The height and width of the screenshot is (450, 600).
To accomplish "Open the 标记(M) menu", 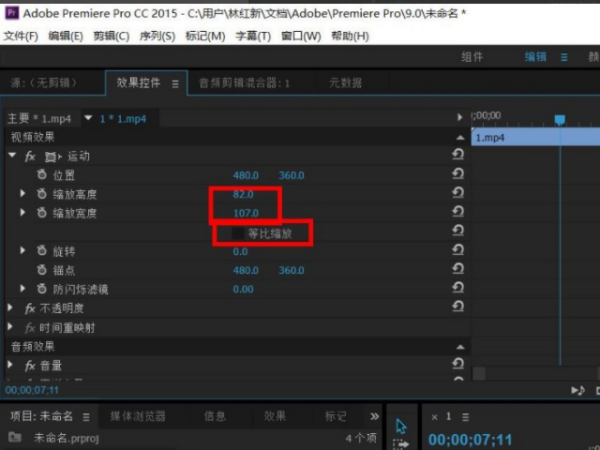I will 205,36.
